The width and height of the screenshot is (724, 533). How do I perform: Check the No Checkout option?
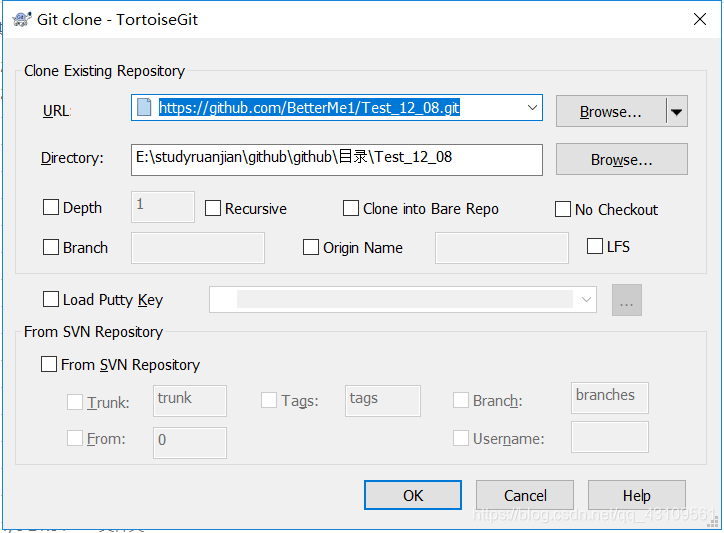tap(563, 209)
